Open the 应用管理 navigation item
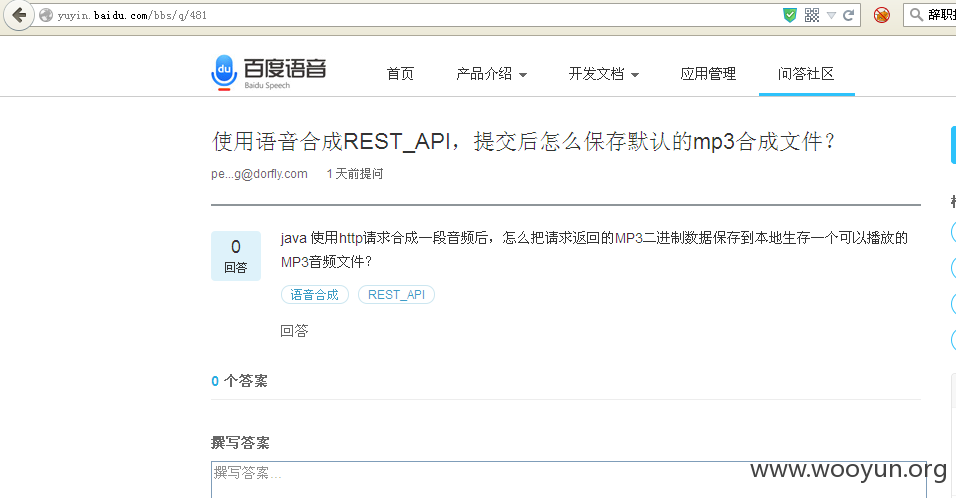The image size is (956, 498). point(708,74)
